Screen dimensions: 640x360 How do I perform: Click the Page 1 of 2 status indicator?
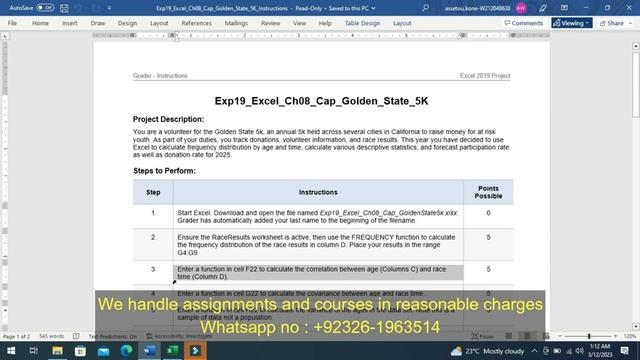tap(17, 336)
